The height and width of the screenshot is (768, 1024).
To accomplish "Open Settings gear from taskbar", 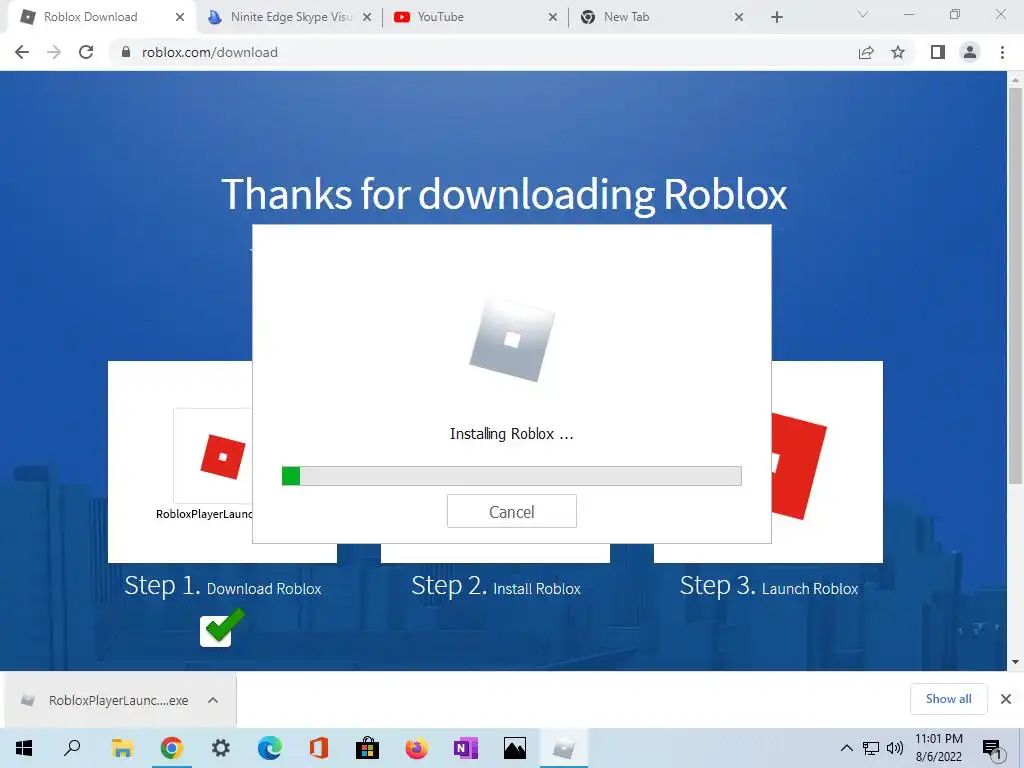I will click(221, 748).
